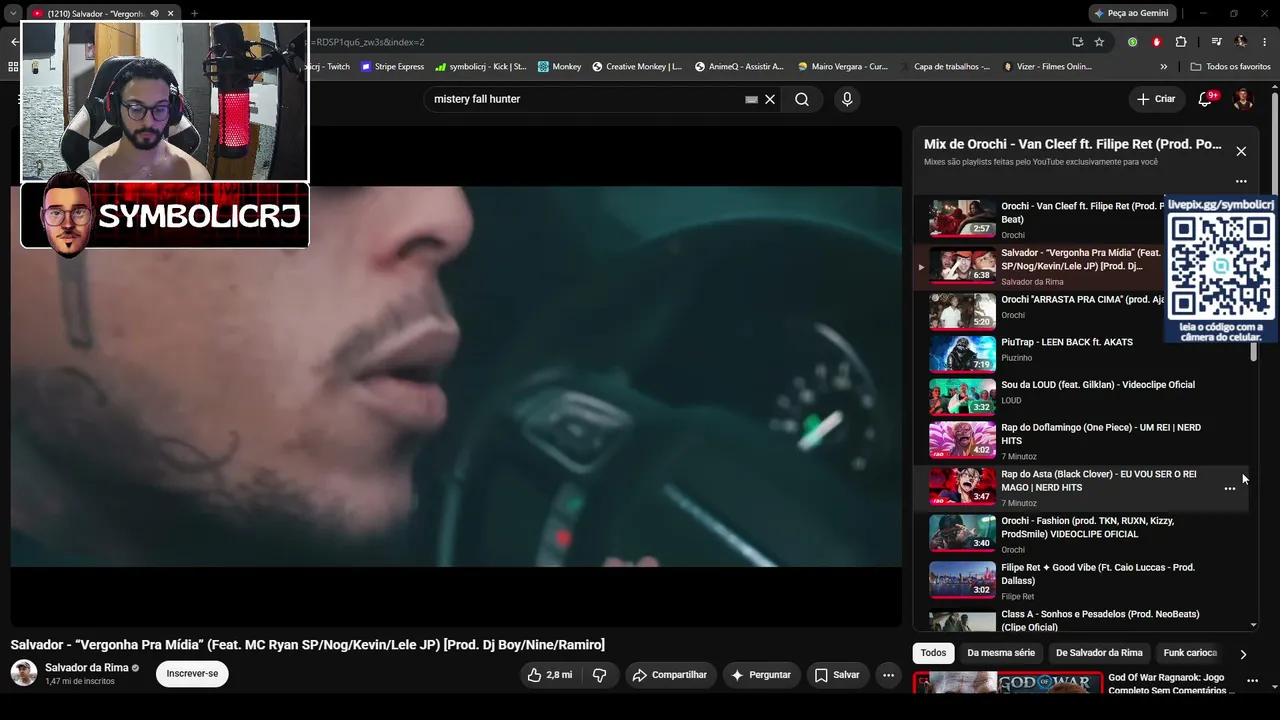The image size is (1280, 720).
Task: Play Orochi ARRASTA PRA CIMA playlist thumbnail
Action: point(962,311)
